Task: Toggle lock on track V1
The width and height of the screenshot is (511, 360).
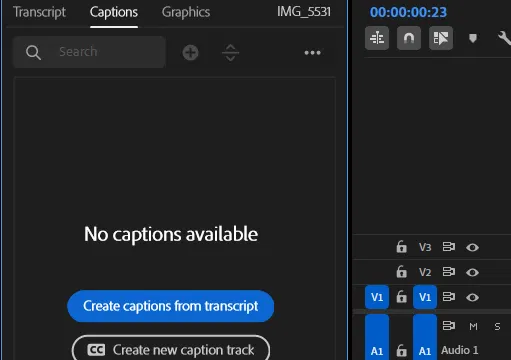Action: click(401, 296)
